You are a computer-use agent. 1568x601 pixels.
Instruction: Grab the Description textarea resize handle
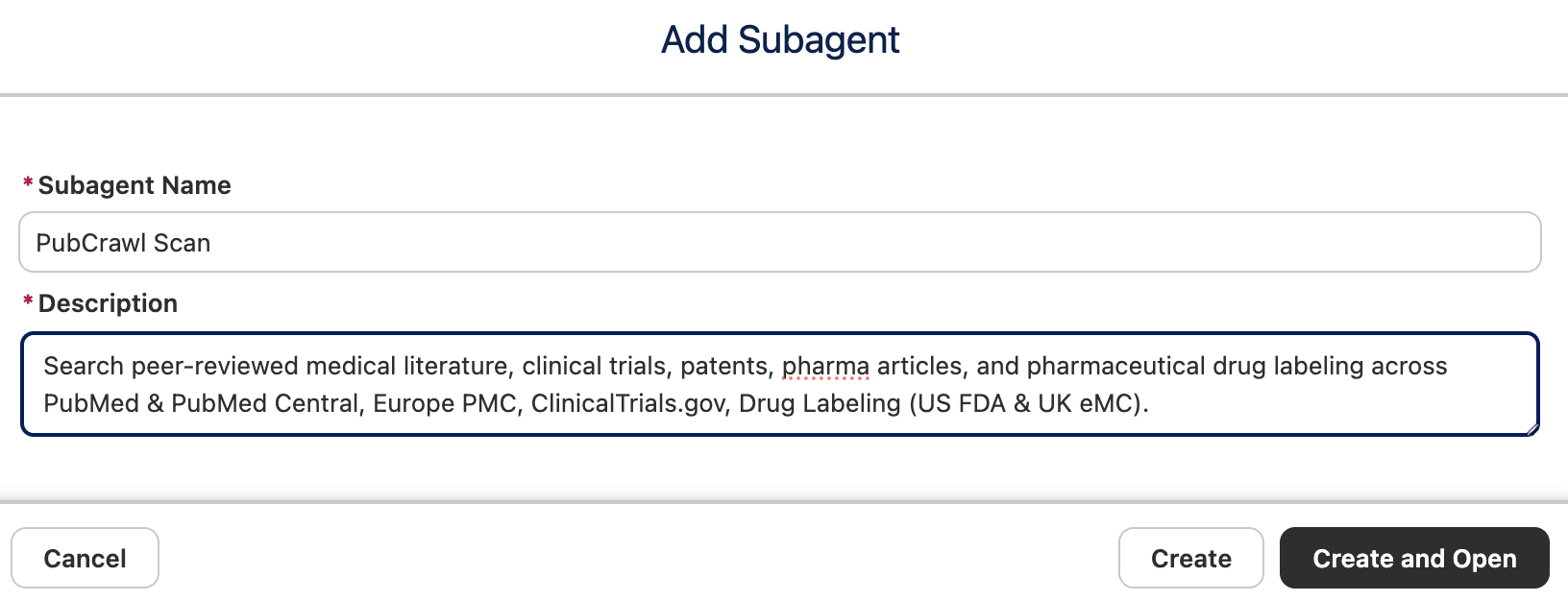click(x=1531, y=428)
